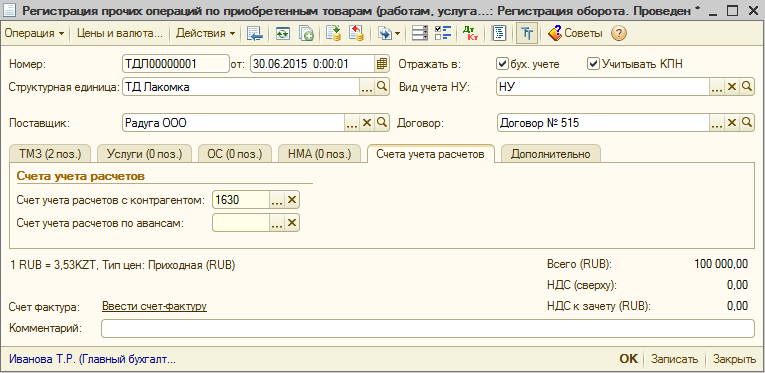Open selection ellipsis for Вид учета НУ
Image resolution: width=765 pixels, height=373 pixels.
tap(717, 87)
